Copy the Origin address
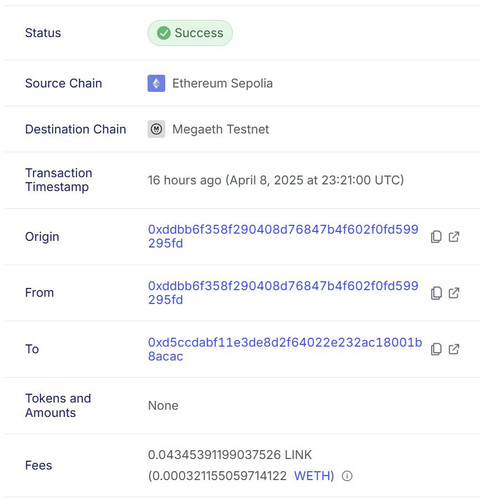Image resolution: width=480 pixels, height=500 pixels. point(436,237)
